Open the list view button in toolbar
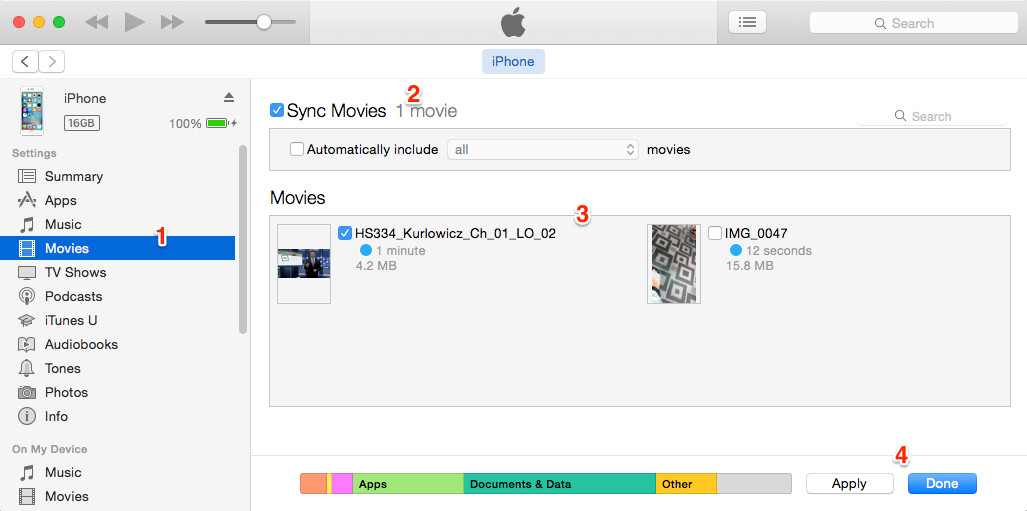 click(x=747, y=22)
